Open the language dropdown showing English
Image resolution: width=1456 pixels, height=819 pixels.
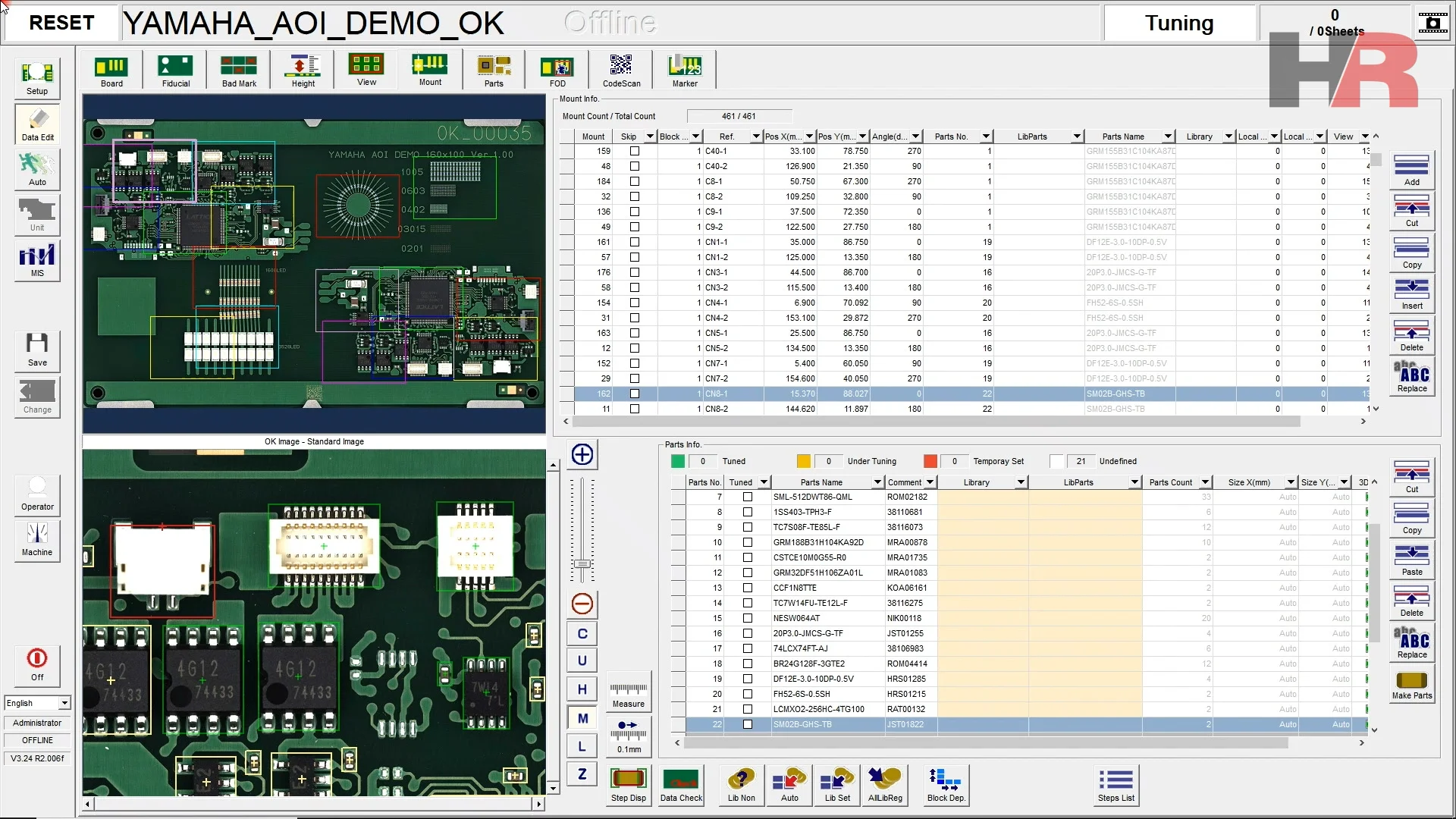64,704
